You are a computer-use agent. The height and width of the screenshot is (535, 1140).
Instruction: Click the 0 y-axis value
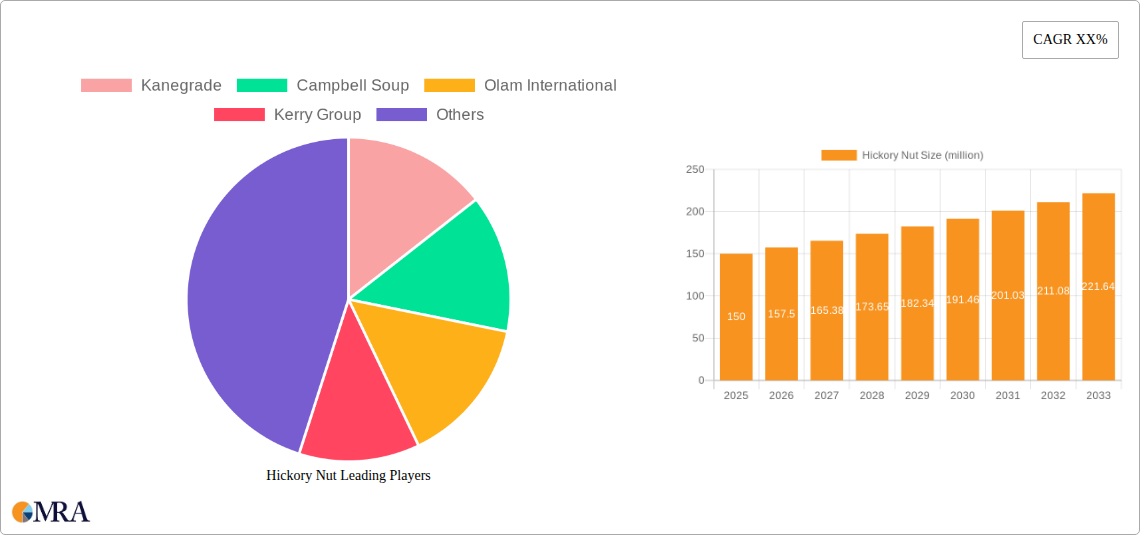pyautogui.click(x=702, y=380)
